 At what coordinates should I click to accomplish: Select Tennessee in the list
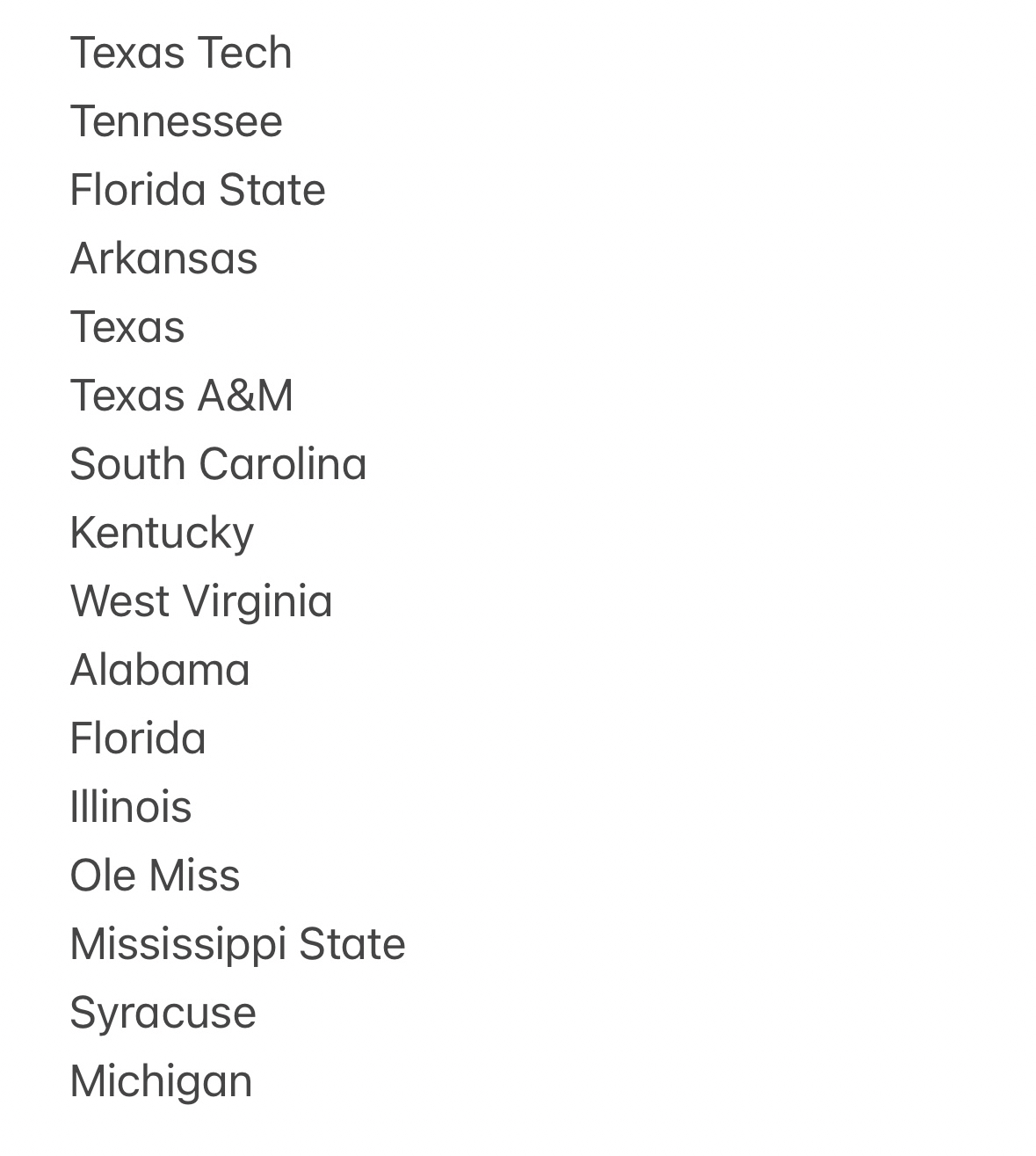(x=176, y=121)
